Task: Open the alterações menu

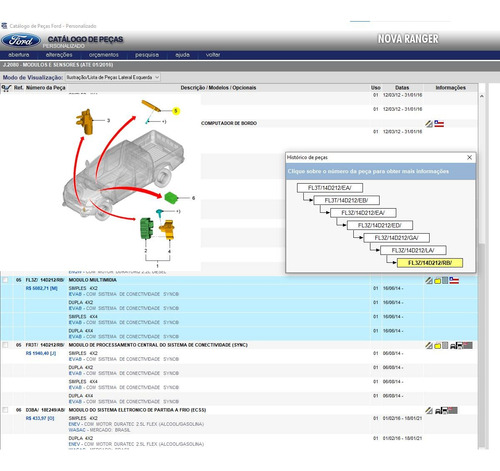Action: point(59,55)
